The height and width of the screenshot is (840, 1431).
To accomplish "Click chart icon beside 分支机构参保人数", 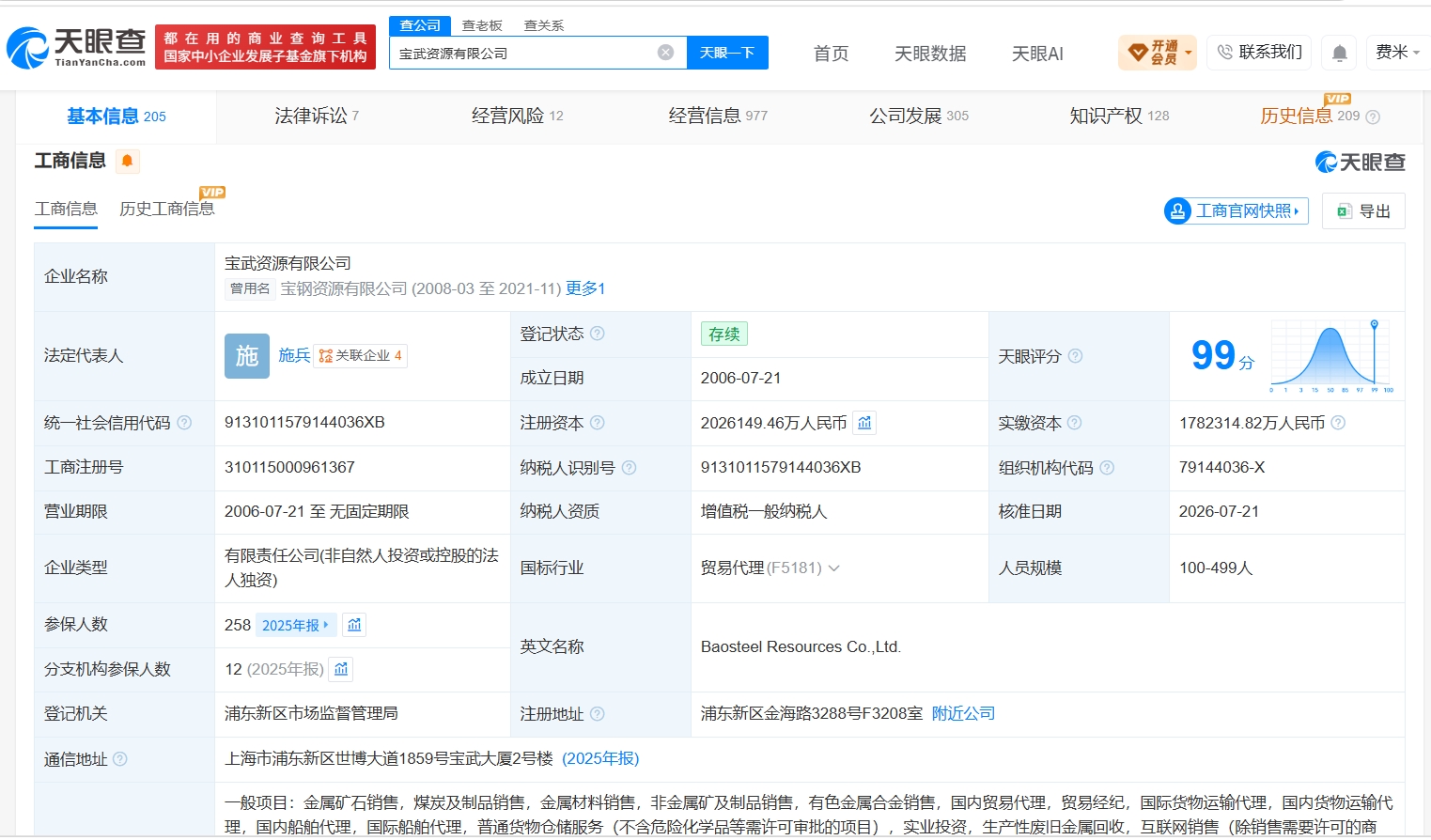I will point(341,669).
